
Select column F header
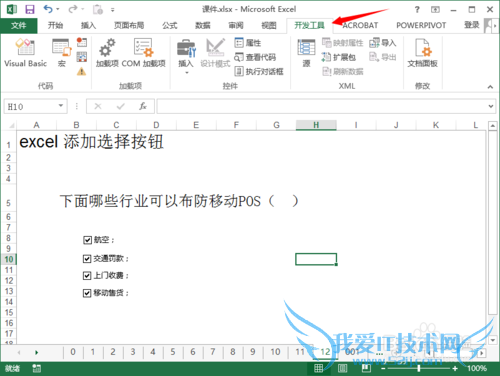236,125
